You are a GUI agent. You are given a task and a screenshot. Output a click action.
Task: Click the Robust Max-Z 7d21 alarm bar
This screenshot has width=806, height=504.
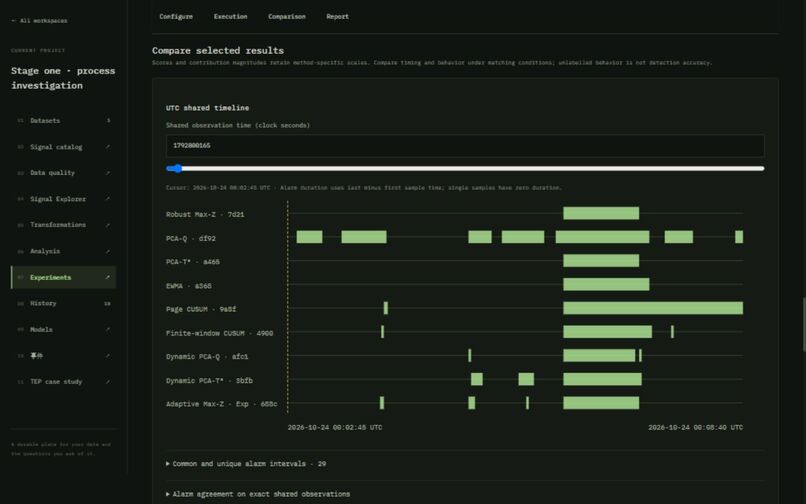click(601, 213)
